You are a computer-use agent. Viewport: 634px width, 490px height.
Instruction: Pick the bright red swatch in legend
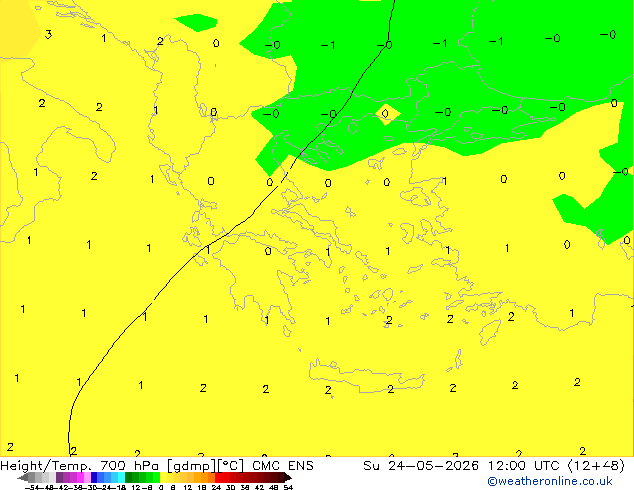218,477
